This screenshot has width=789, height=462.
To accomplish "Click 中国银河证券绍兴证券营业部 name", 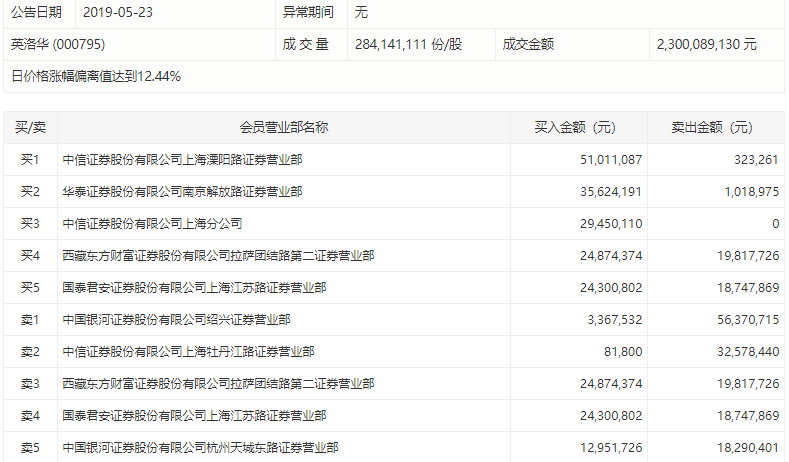I will click(x=176, y=320).
